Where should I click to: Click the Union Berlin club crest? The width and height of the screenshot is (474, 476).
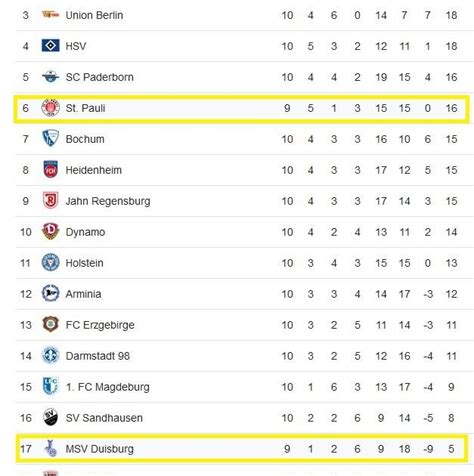pyautogui.click(x=50, y=15)
